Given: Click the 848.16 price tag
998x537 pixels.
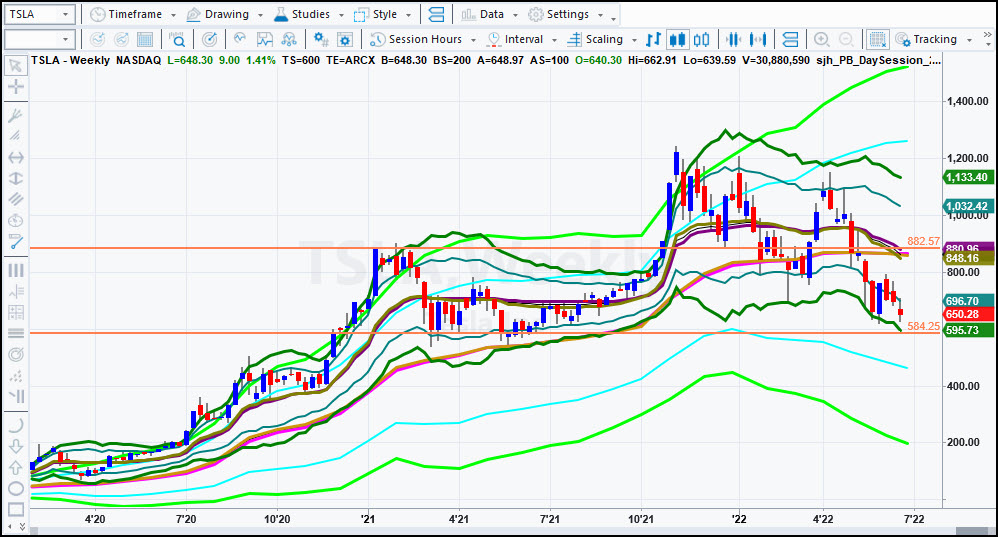Looking at the screenshot, I should (967, 258).
